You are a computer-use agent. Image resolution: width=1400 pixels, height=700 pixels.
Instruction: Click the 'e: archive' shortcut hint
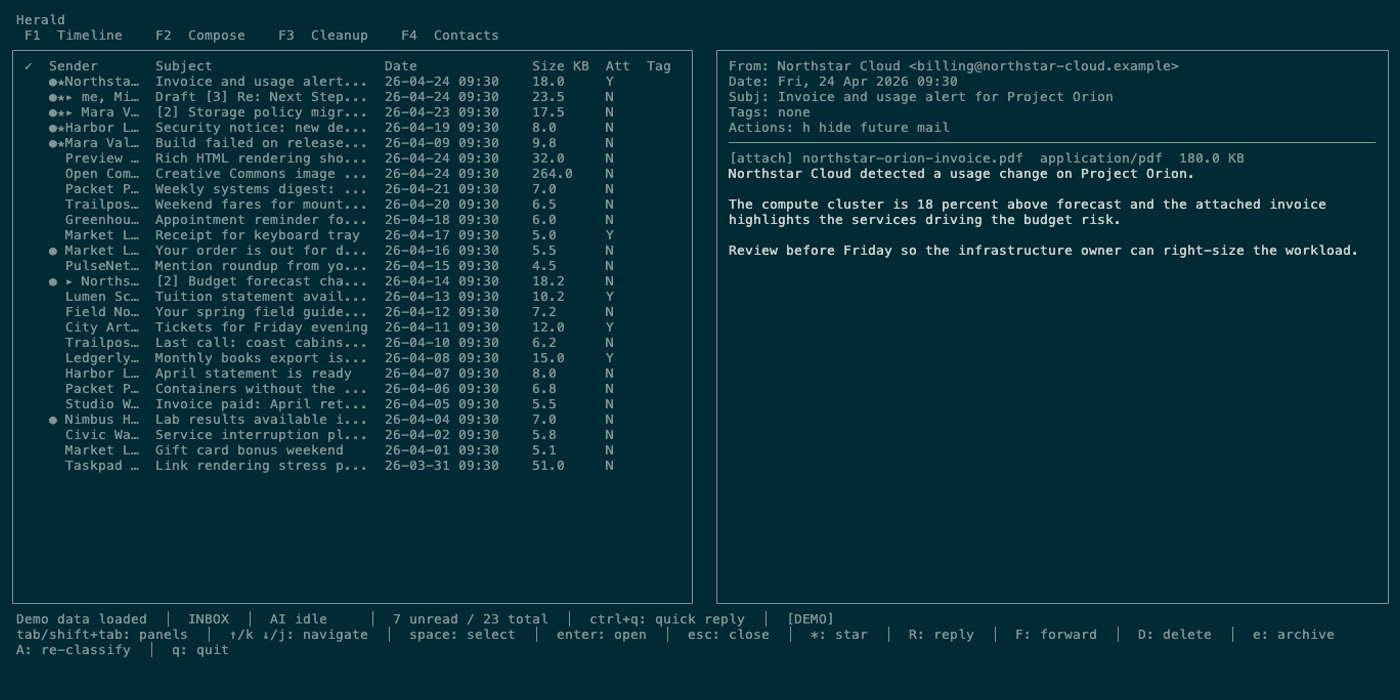point(1294,635)
